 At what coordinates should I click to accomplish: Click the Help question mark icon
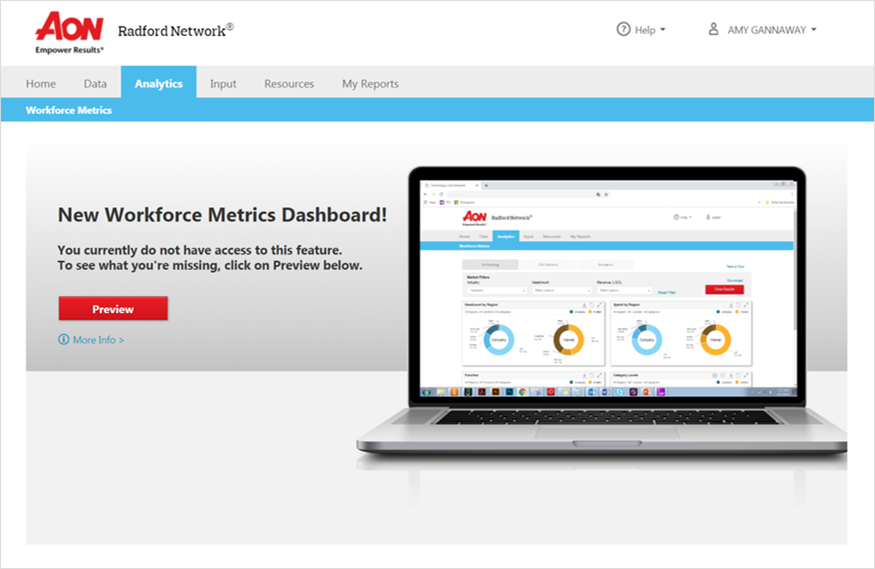click(623, 29)
